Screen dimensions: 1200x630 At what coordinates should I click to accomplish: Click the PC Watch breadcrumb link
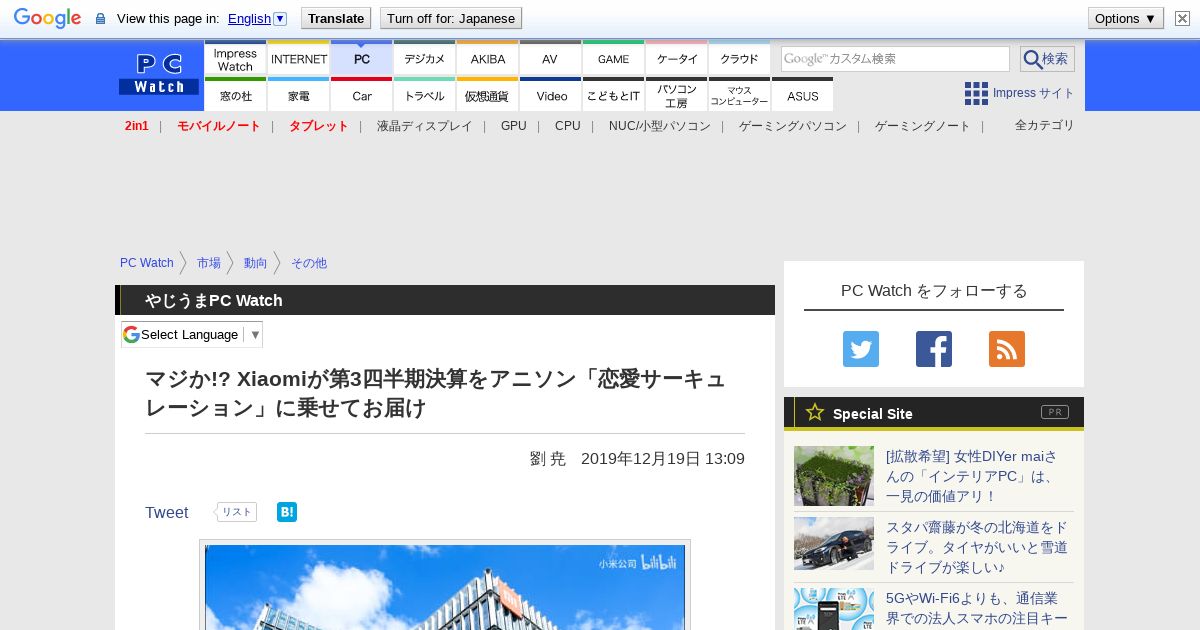point(147,263)
